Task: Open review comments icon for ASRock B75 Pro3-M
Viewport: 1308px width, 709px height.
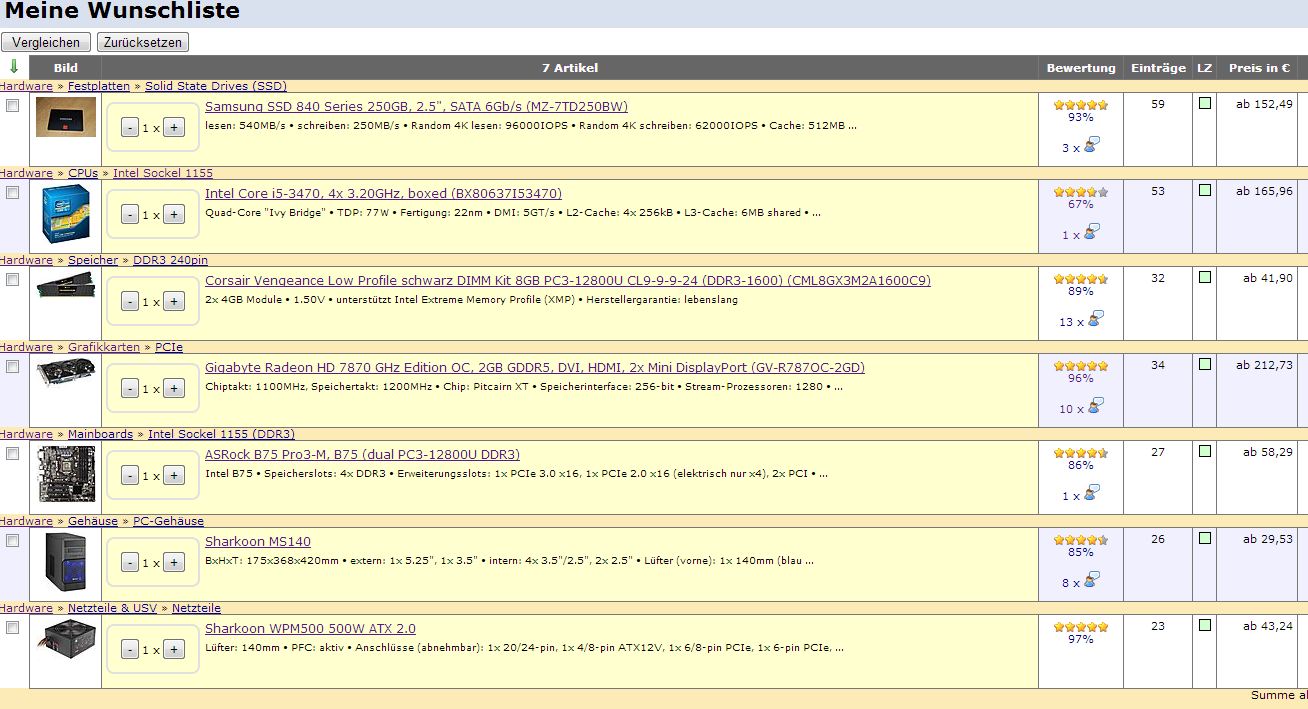Action: pyautogui.click(x=1092, y=493)
